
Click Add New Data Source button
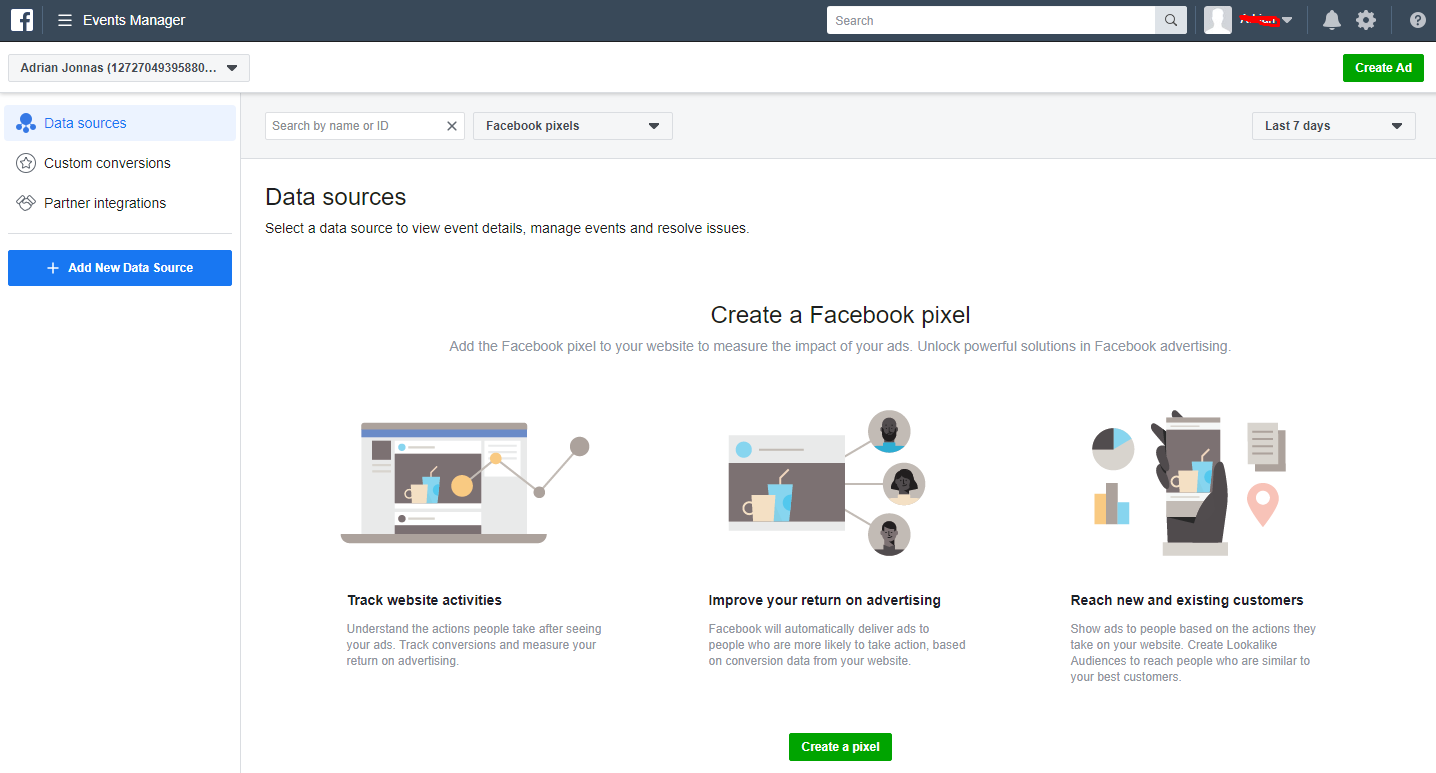click(120, 268)
